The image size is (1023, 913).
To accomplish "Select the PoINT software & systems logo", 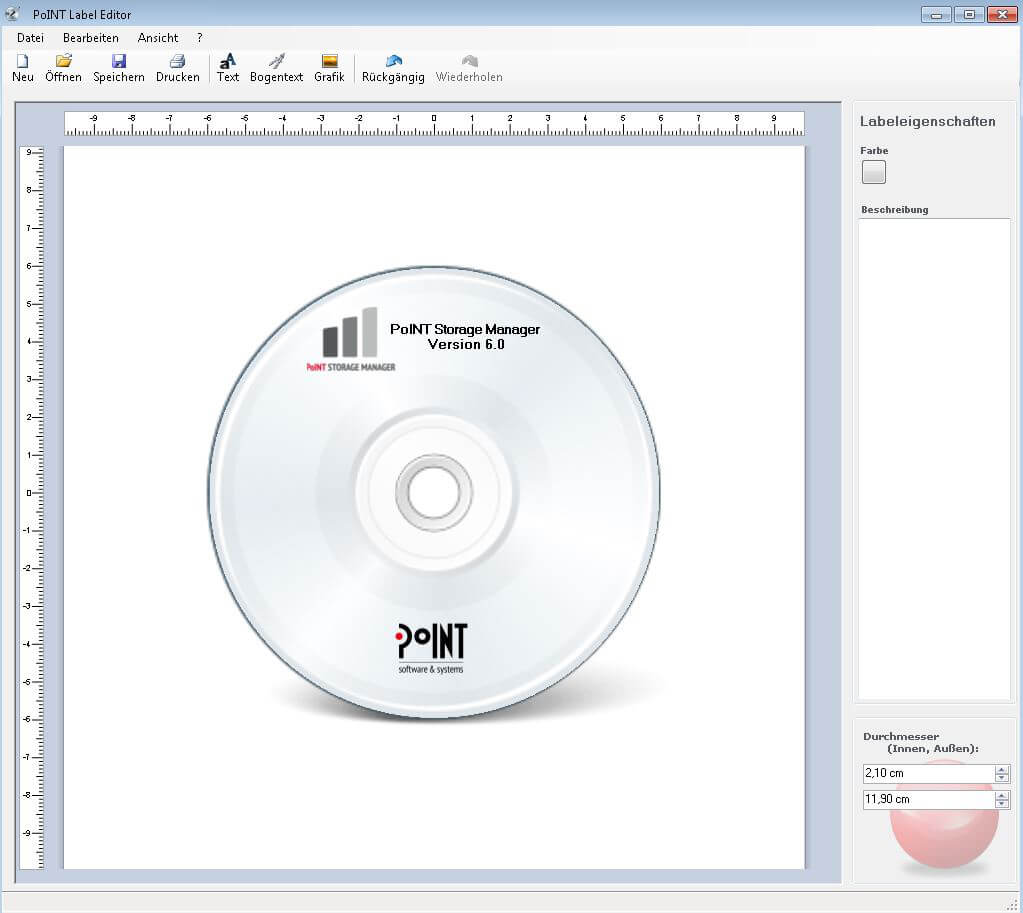I will click(x=431, y=649).
